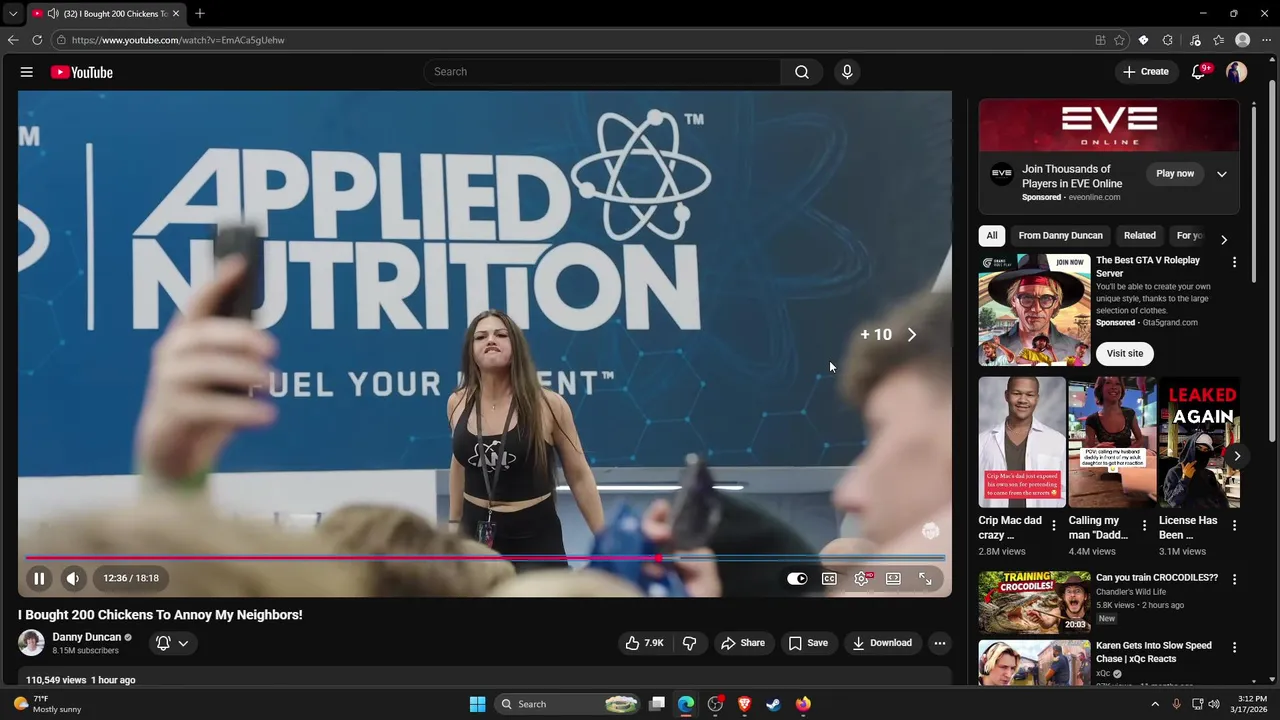This screenshot has height=720, width=1280.
Task: Open Crip Mac dad short thumbnail
Action: pos(1022,443)
